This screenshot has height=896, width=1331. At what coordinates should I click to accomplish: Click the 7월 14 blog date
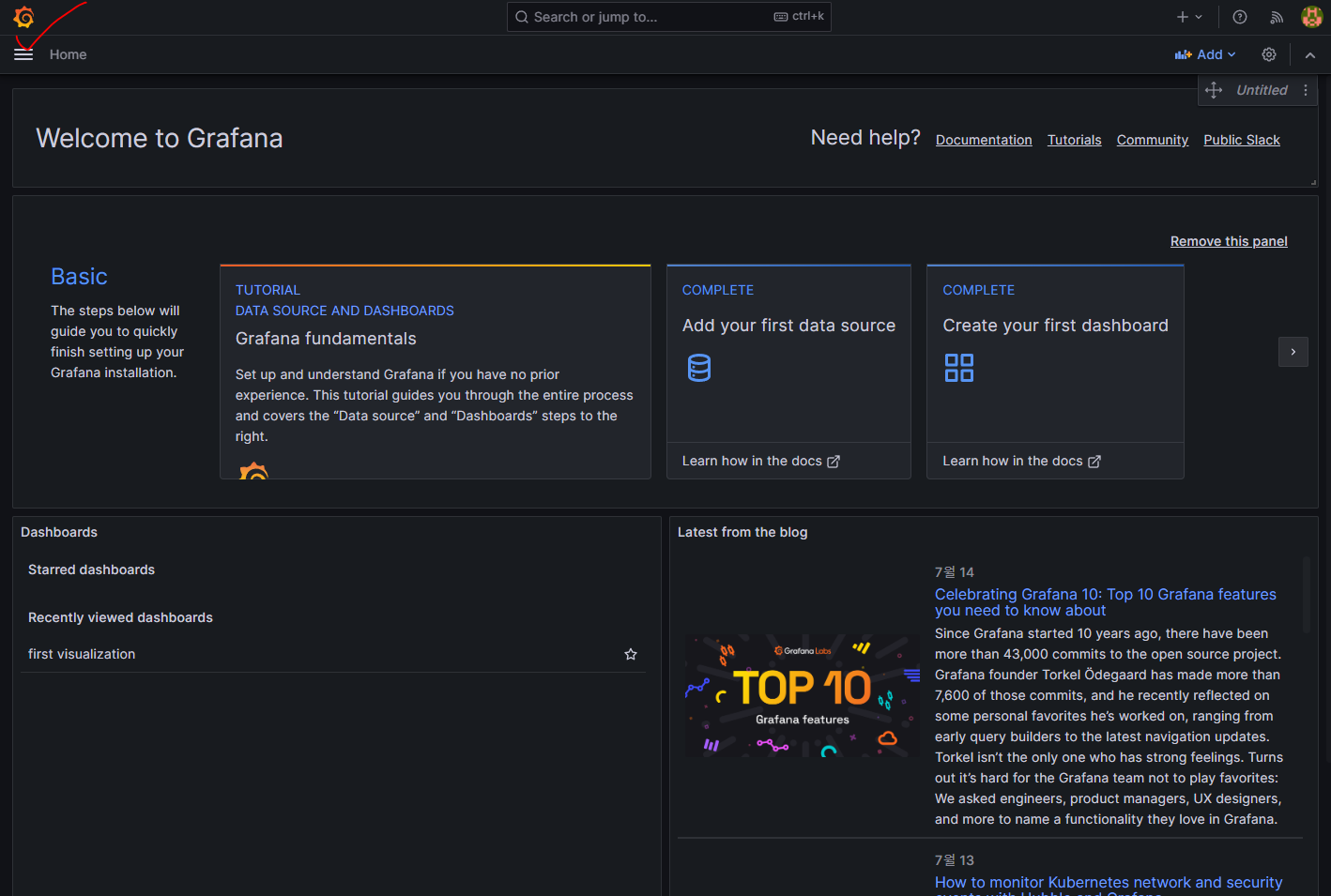click(x=955, y=572)
